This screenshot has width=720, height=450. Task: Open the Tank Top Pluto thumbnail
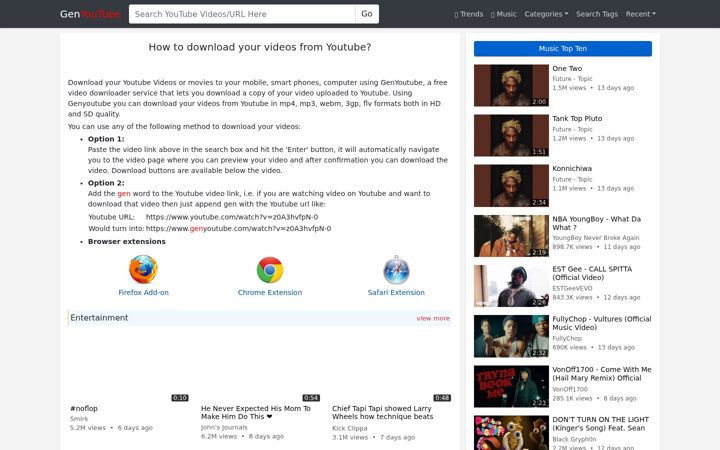(511, 135)
